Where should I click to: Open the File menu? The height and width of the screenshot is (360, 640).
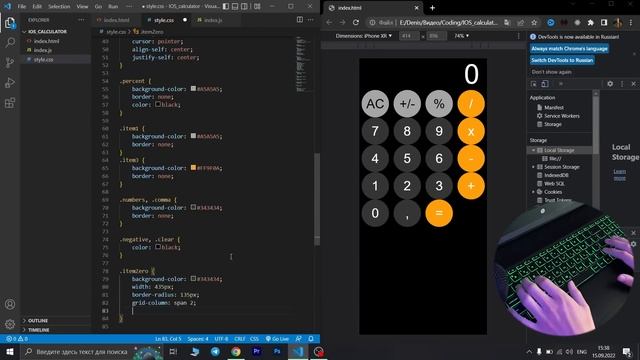tap(22, 7)
